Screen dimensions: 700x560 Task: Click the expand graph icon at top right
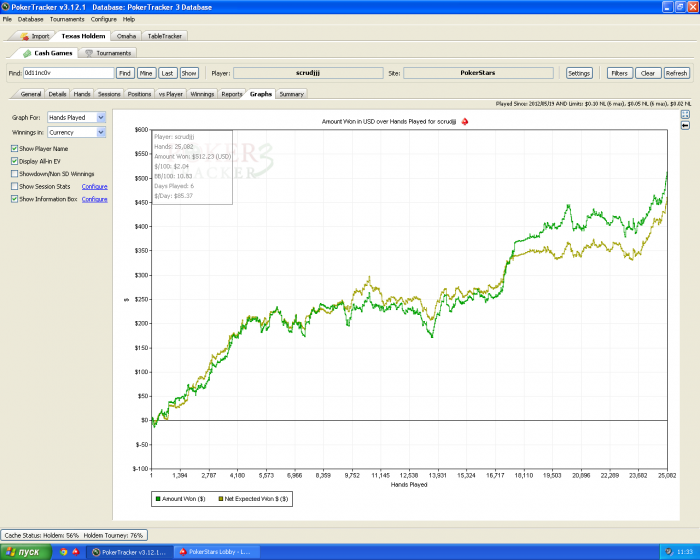coord(686,115)
